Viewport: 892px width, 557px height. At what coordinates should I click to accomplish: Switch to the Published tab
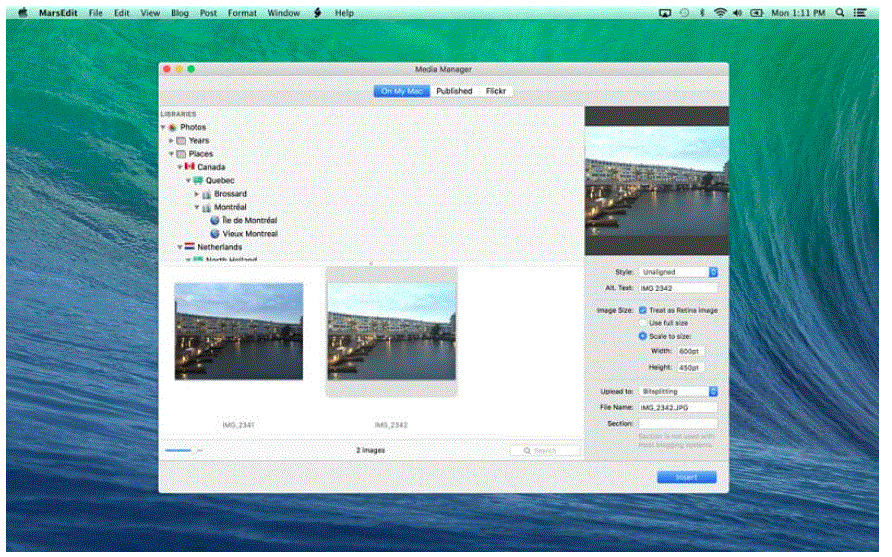click(454, 91)
